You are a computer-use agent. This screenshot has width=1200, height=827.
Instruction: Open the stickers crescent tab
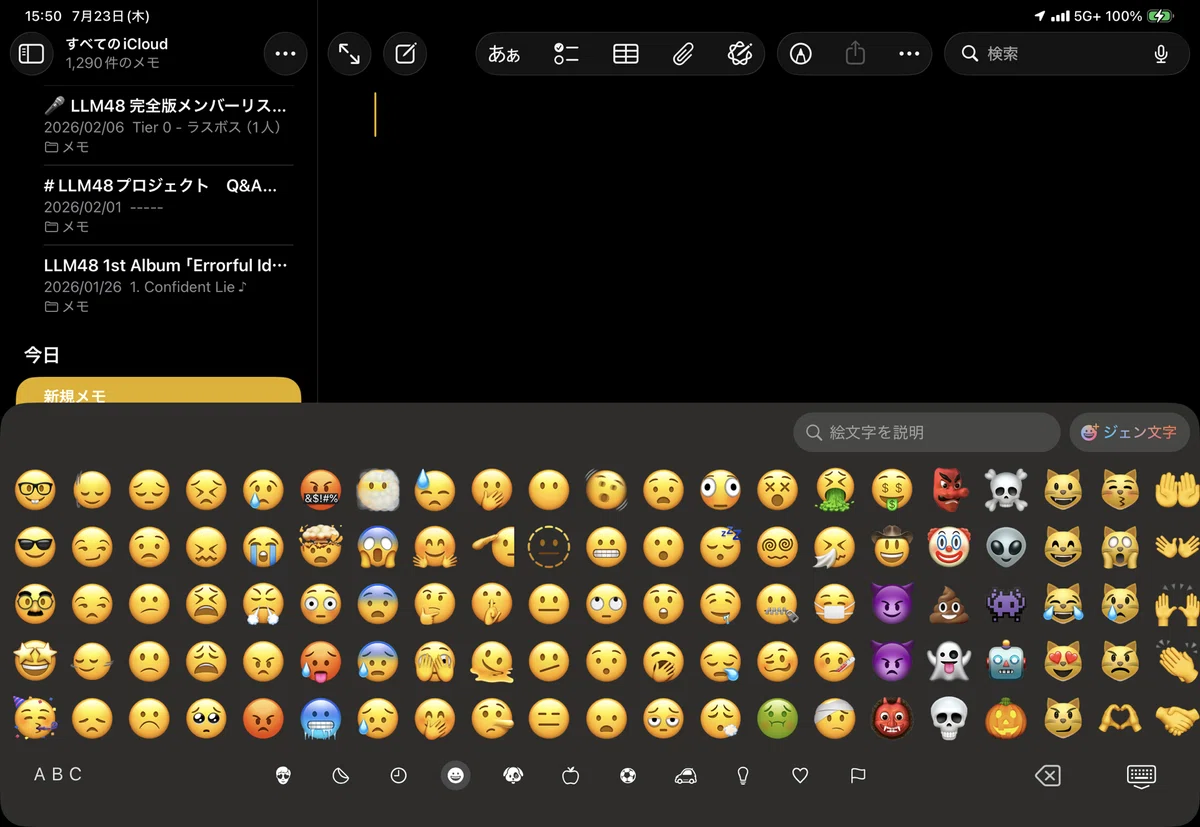coord(341,775)
